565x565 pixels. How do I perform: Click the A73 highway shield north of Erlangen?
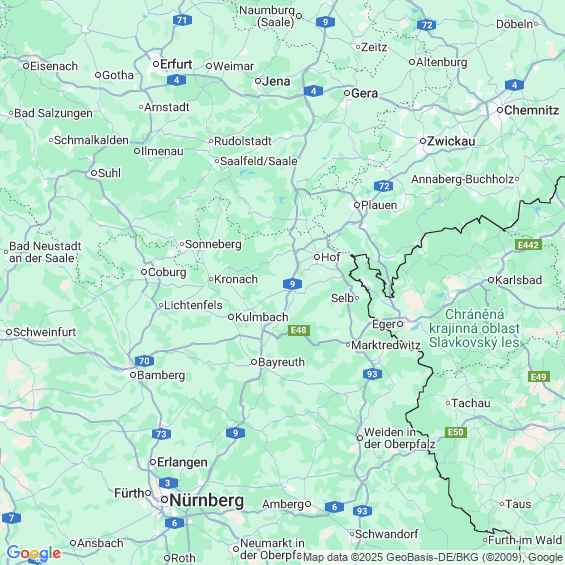coord(161,434)
